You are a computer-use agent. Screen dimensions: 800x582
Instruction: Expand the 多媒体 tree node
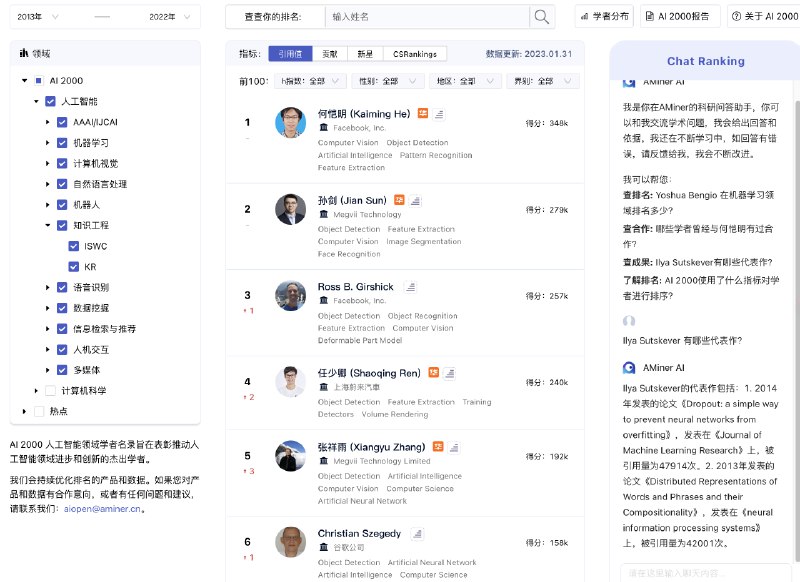47,370
